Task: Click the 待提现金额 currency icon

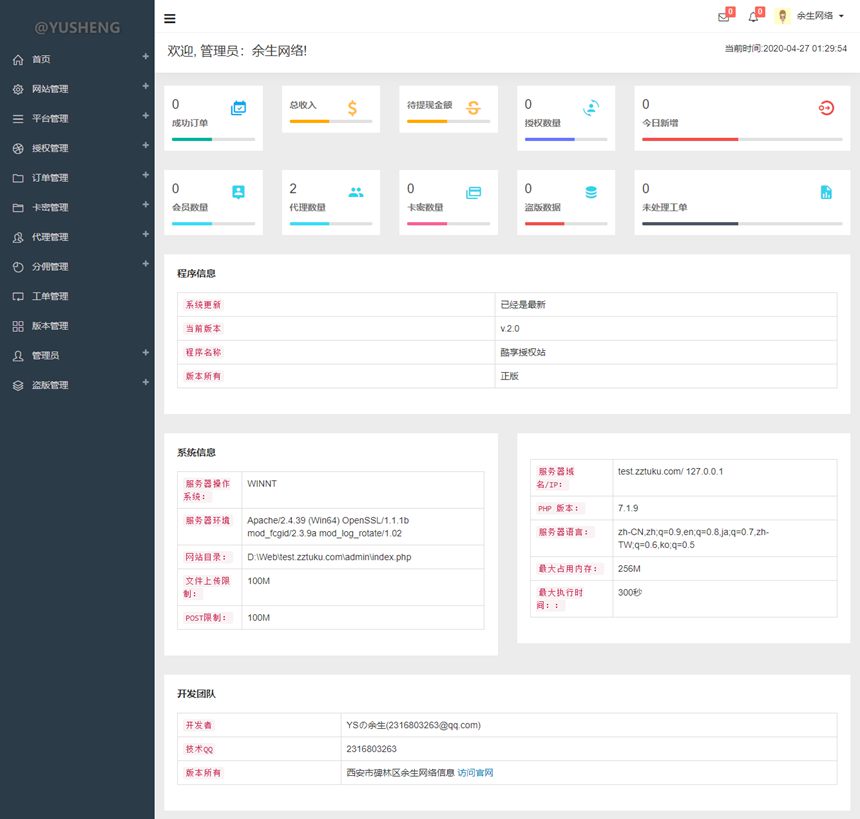Action: click(473, 108)
